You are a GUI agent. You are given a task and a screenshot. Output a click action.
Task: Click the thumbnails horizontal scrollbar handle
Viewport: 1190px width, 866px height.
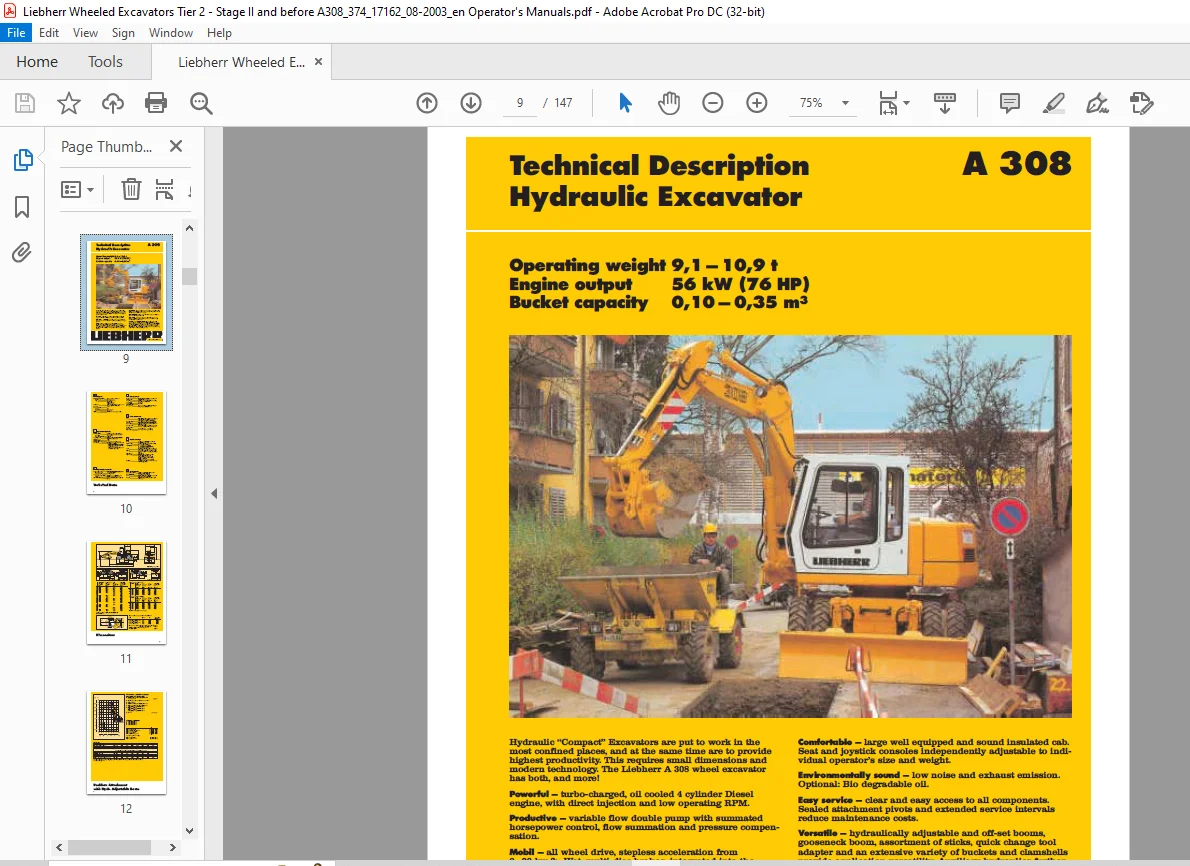[109, 847]
